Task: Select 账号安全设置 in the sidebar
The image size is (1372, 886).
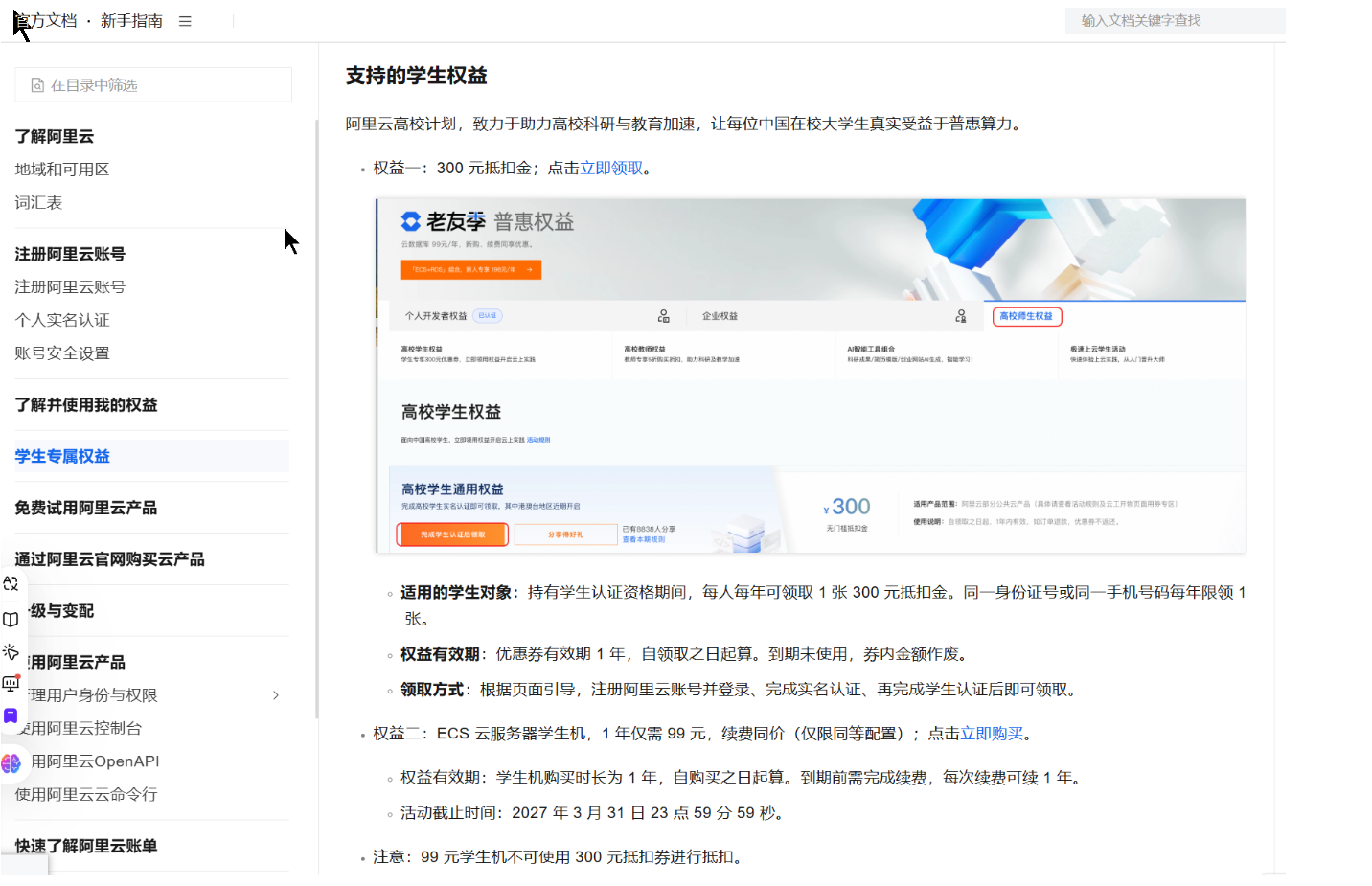Action: pos(62,352)
